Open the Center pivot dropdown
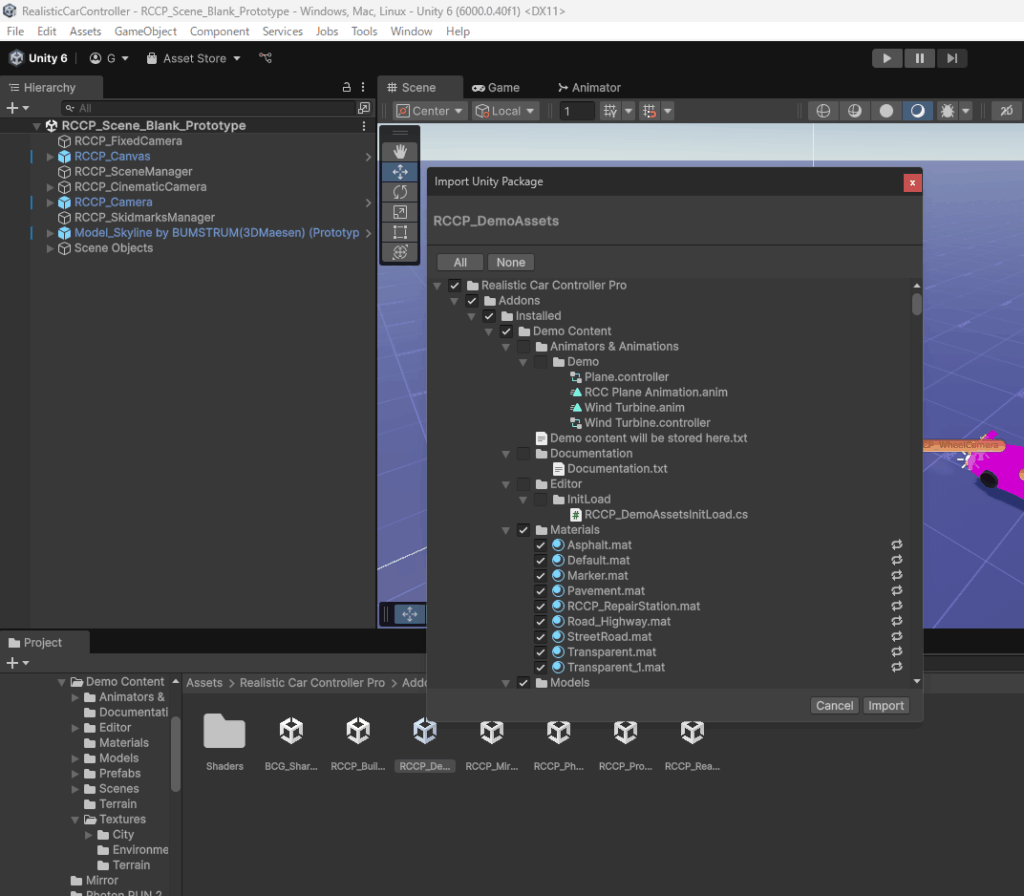This screenshot has height=896, width=1024. click(x=430, y=111)
